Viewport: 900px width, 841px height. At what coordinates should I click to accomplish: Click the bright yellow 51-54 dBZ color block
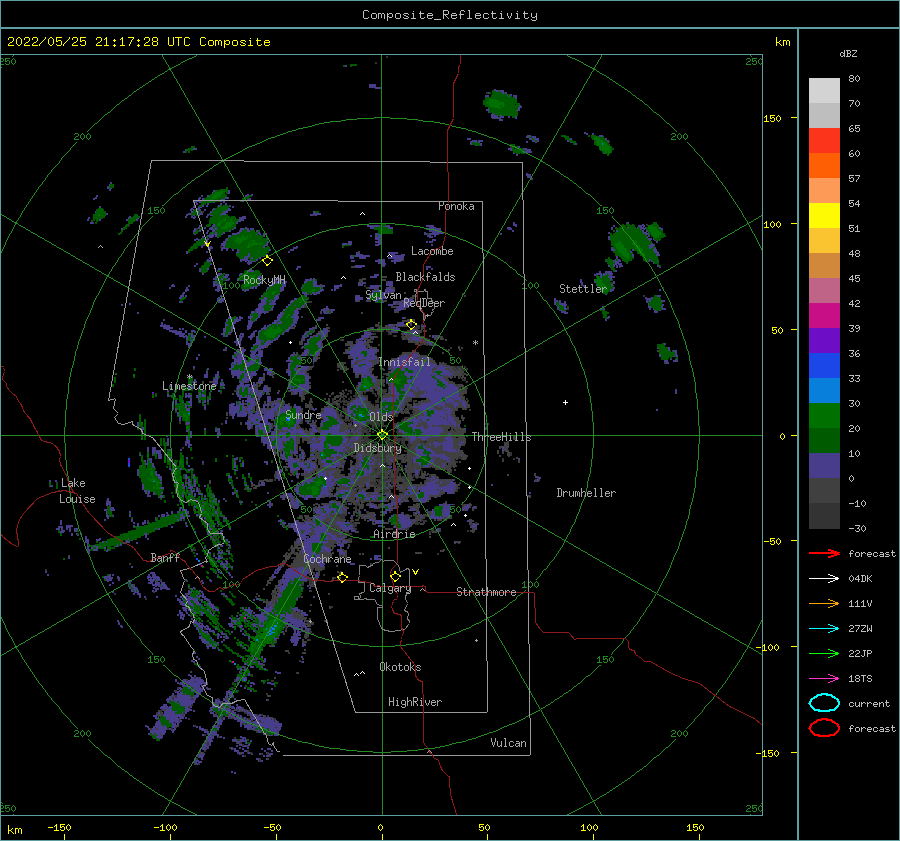tap(824, 216)
